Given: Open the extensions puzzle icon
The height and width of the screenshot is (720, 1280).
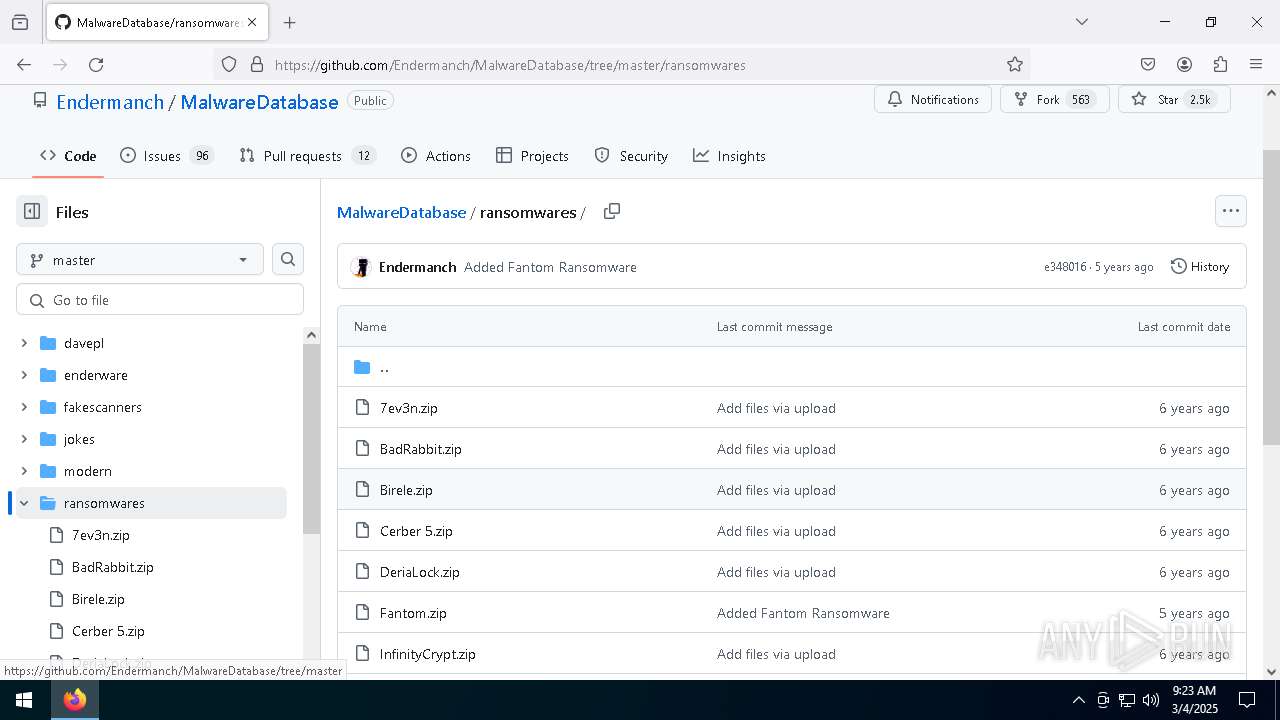Looking at the screenshot, I should (1220, 64).
